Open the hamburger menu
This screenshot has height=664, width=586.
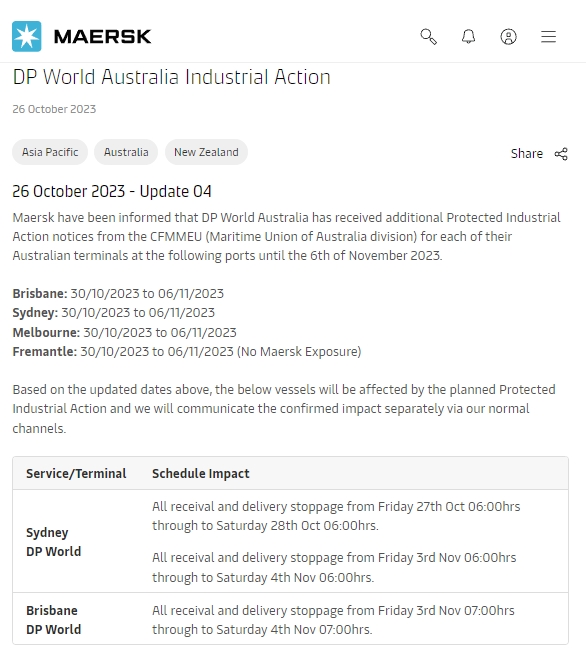(x=548, y=36)
